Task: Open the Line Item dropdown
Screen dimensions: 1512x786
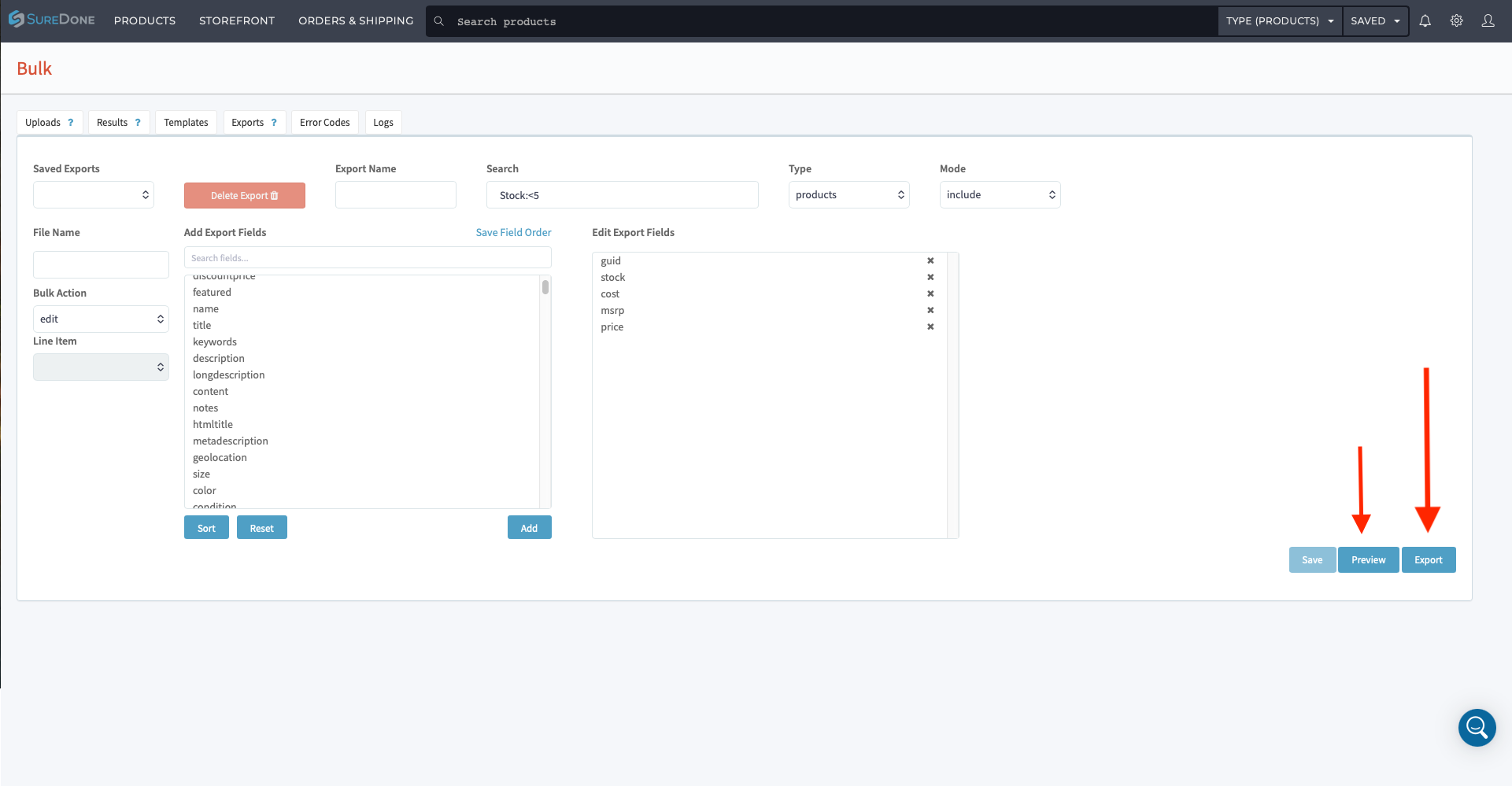Action: click(x=101, y=367)
